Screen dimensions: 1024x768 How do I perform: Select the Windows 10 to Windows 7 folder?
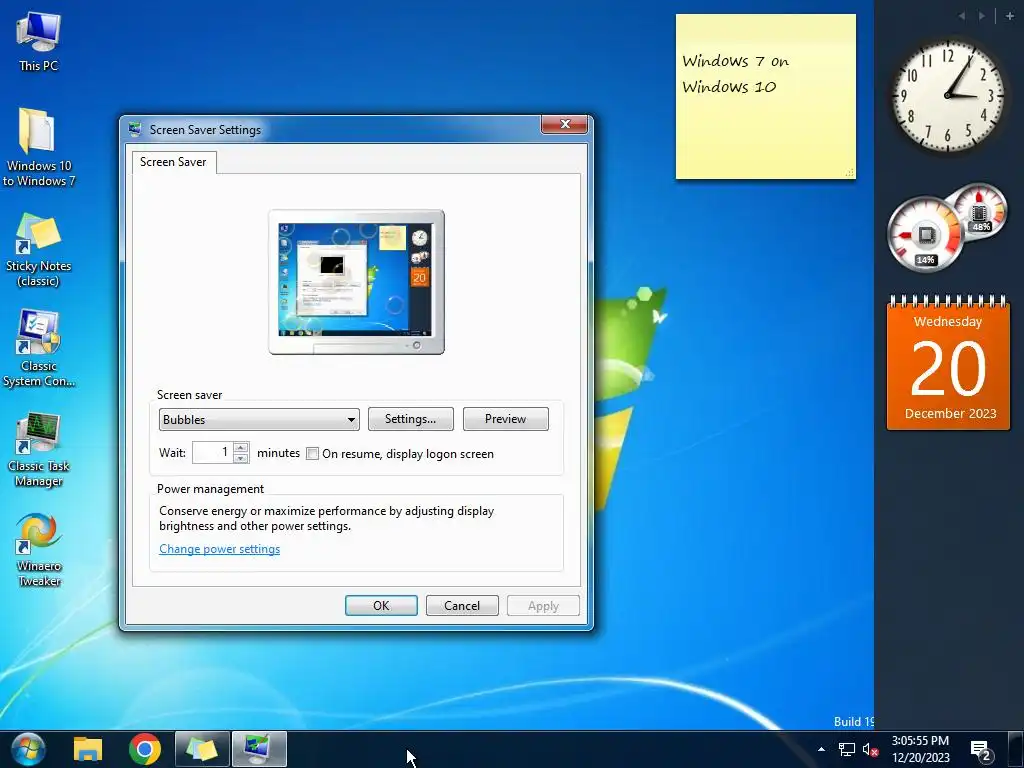[38, 148]
